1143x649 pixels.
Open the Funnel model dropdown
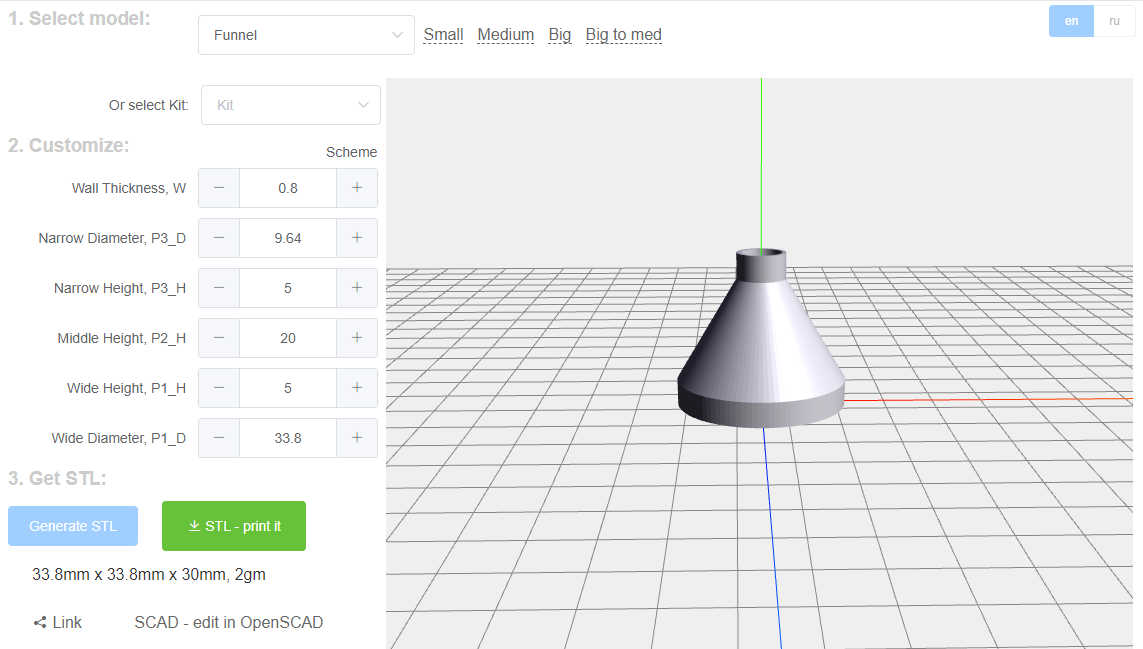pyautogui.click(x=306, y=35)
